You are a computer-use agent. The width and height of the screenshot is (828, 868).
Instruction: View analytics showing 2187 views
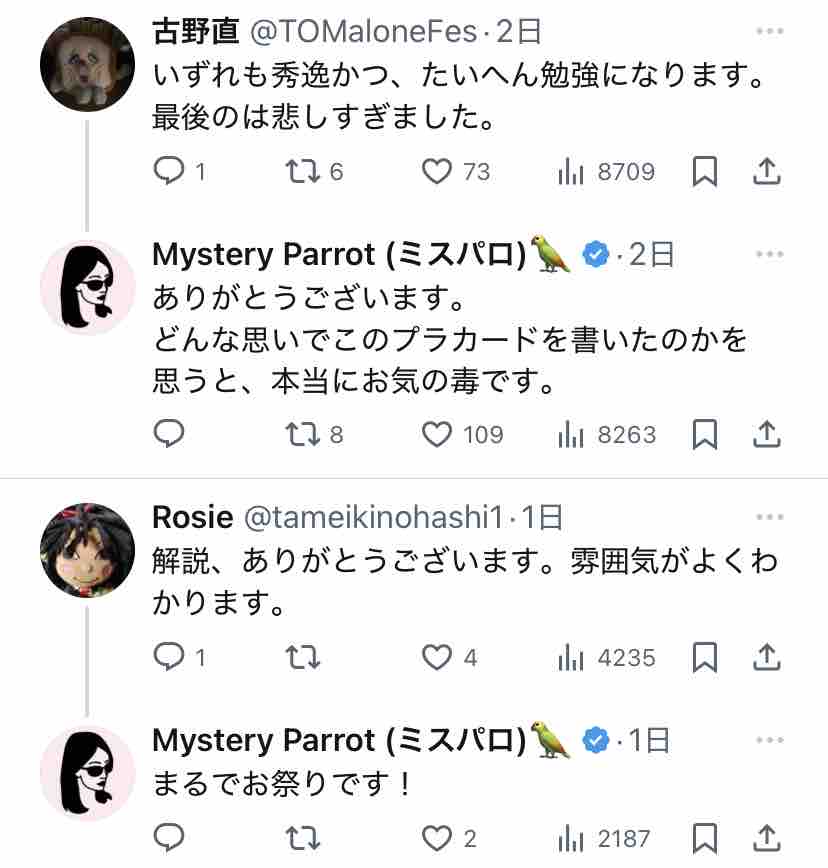570,838
